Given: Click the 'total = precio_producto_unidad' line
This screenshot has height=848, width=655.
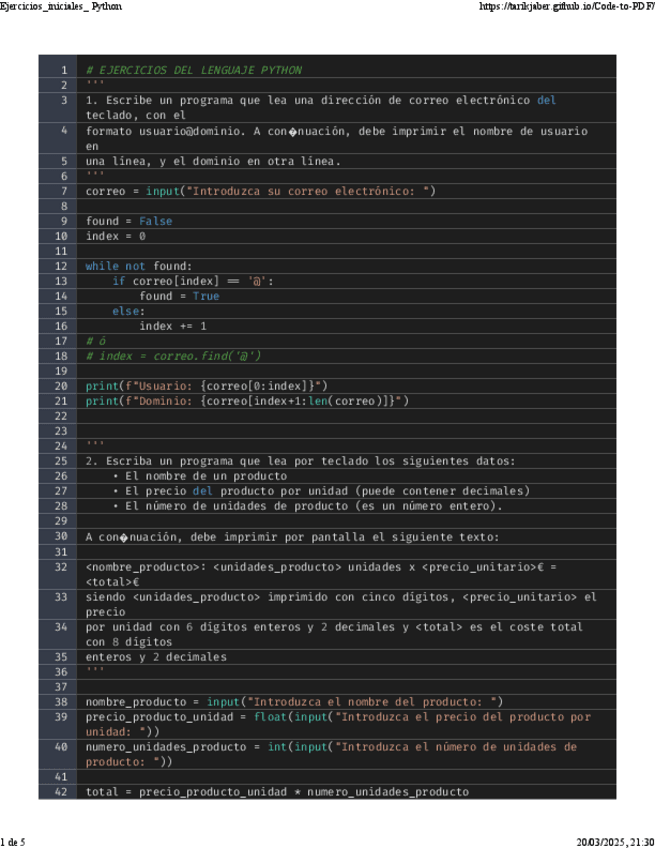Looking at the screenshot, I should (276, 792).
